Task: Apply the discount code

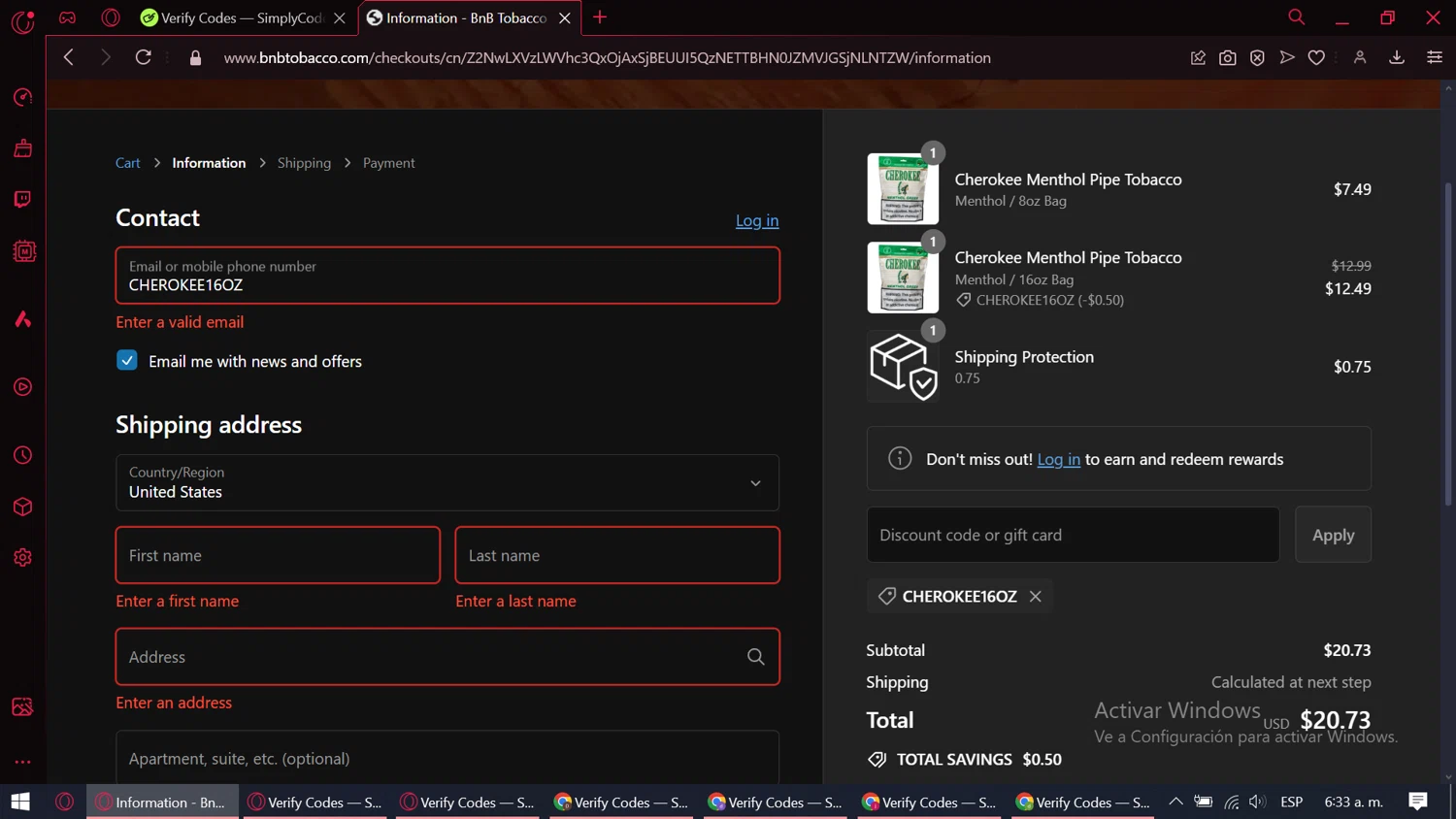Action: coord(1333,535)
